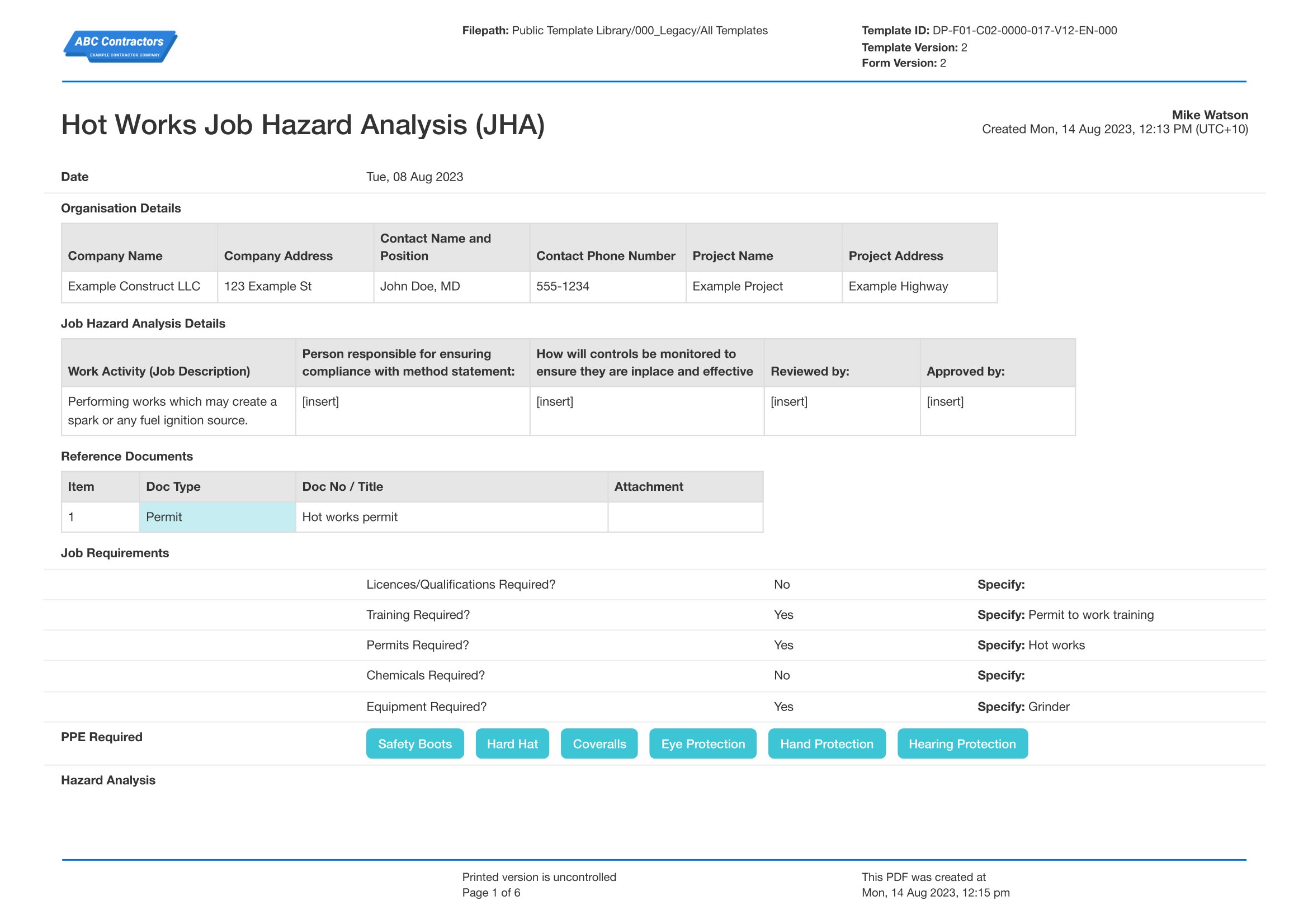This screenshot has height=924, width=1308.
Task: Click the date 'Tue, 08 Aug 2023'
Action: 415,177
